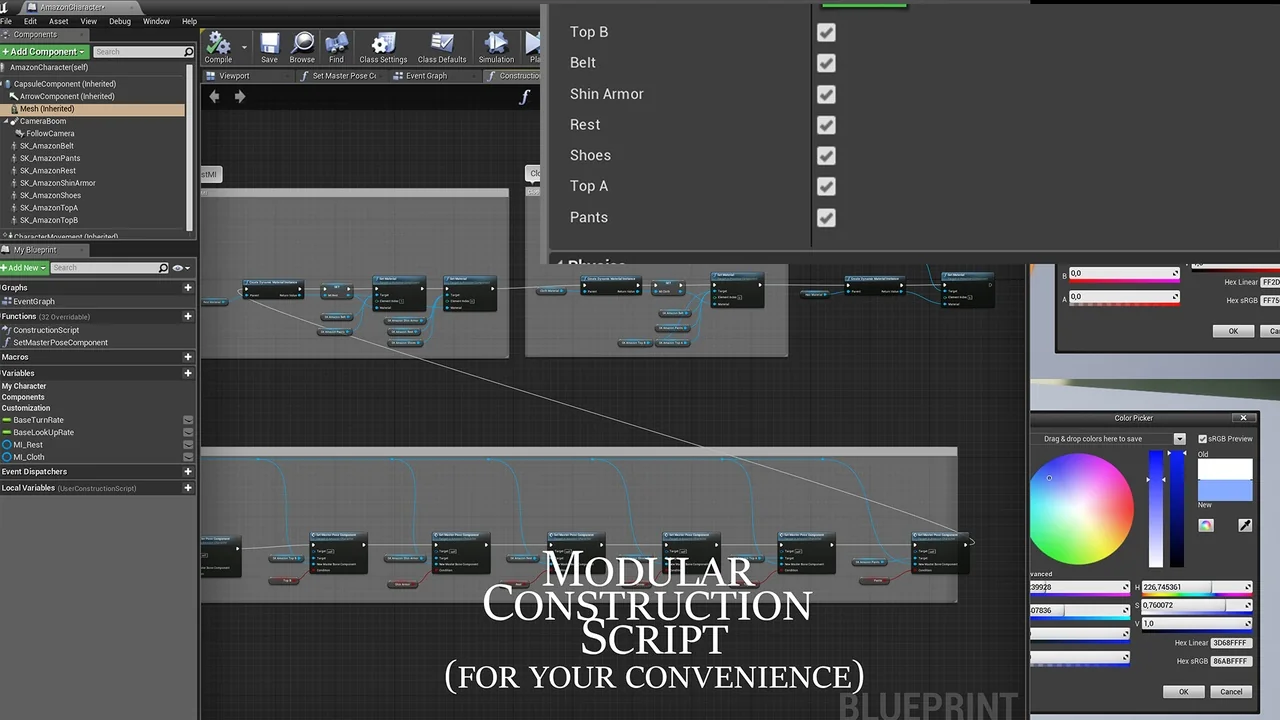Viewport: 1280px width, 720px height.
Task: Open the Asset menu
Action: 59,21
